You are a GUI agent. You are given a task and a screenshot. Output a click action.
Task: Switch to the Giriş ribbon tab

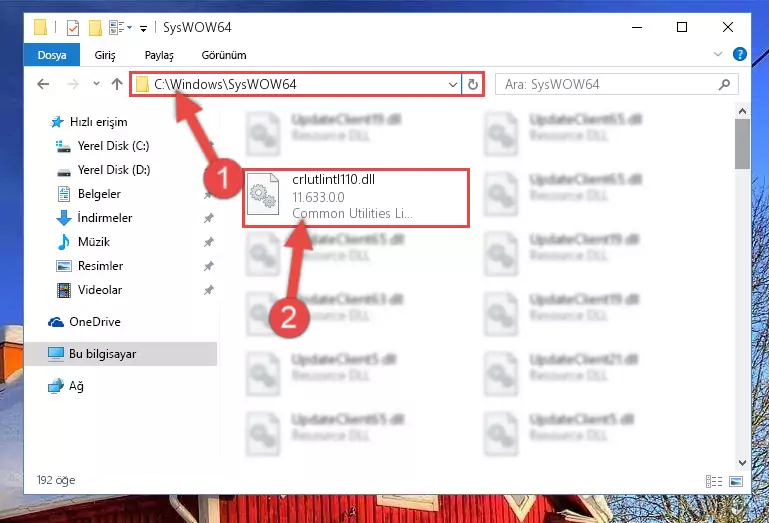click(x=104, y=55)
